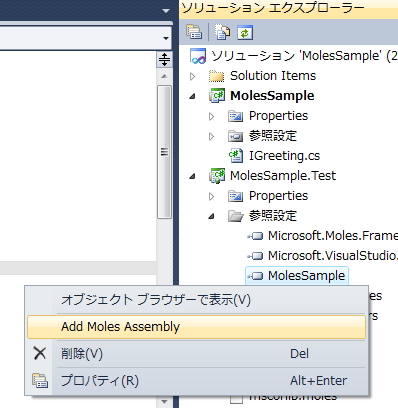Click Properties folder icon under MolesSample
The width and height of the screenshot is (398, 408).
pyautogui.click(x=236, y=116)
